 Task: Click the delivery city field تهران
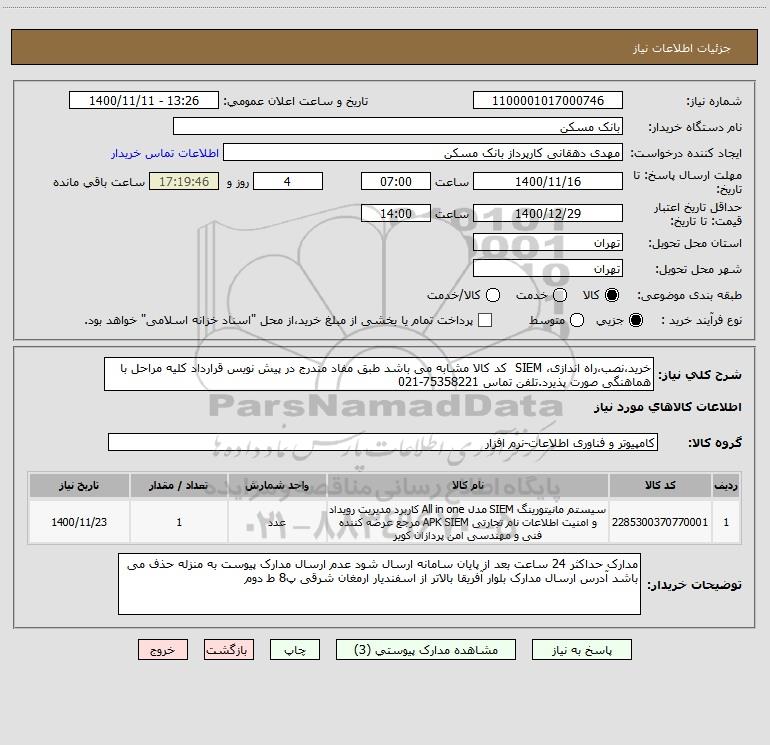click(548, 268)
